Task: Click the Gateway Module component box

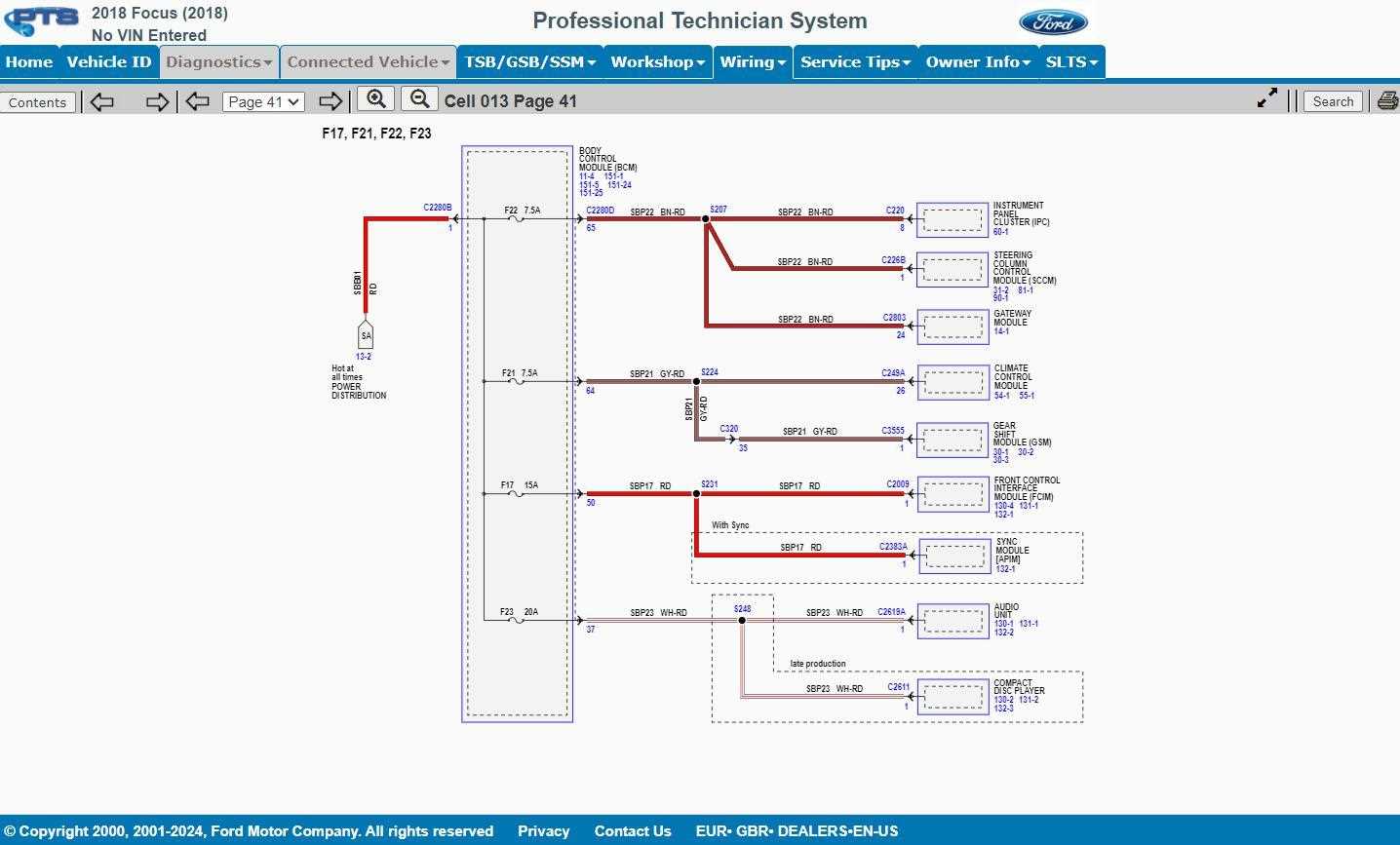Action: (x=953, y=326)
